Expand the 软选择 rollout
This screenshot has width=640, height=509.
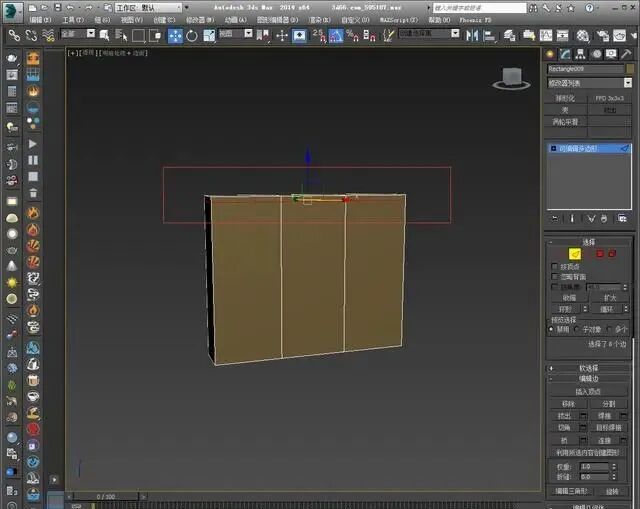tap(588, 368)
